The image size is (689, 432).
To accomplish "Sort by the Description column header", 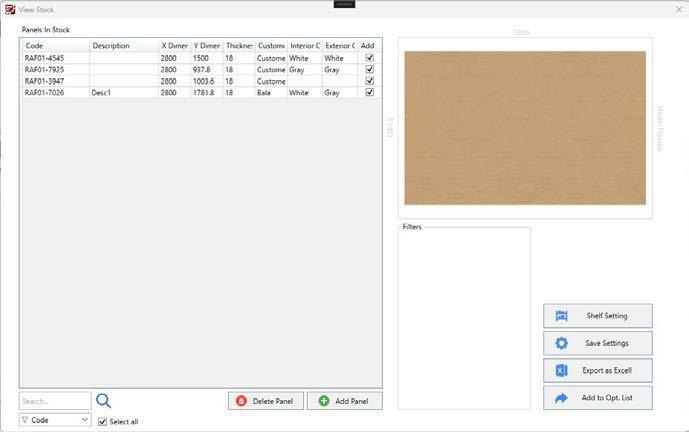I will 123,46.
